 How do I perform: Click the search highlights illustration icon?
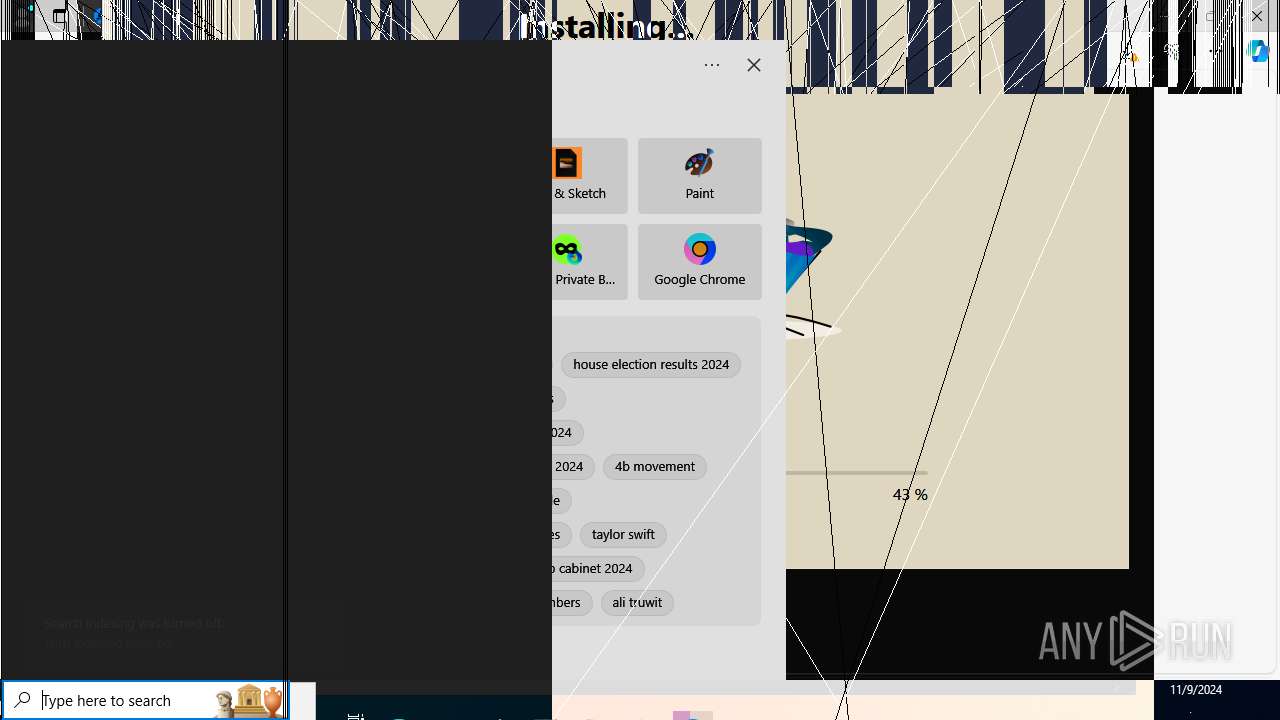point(248,700)
